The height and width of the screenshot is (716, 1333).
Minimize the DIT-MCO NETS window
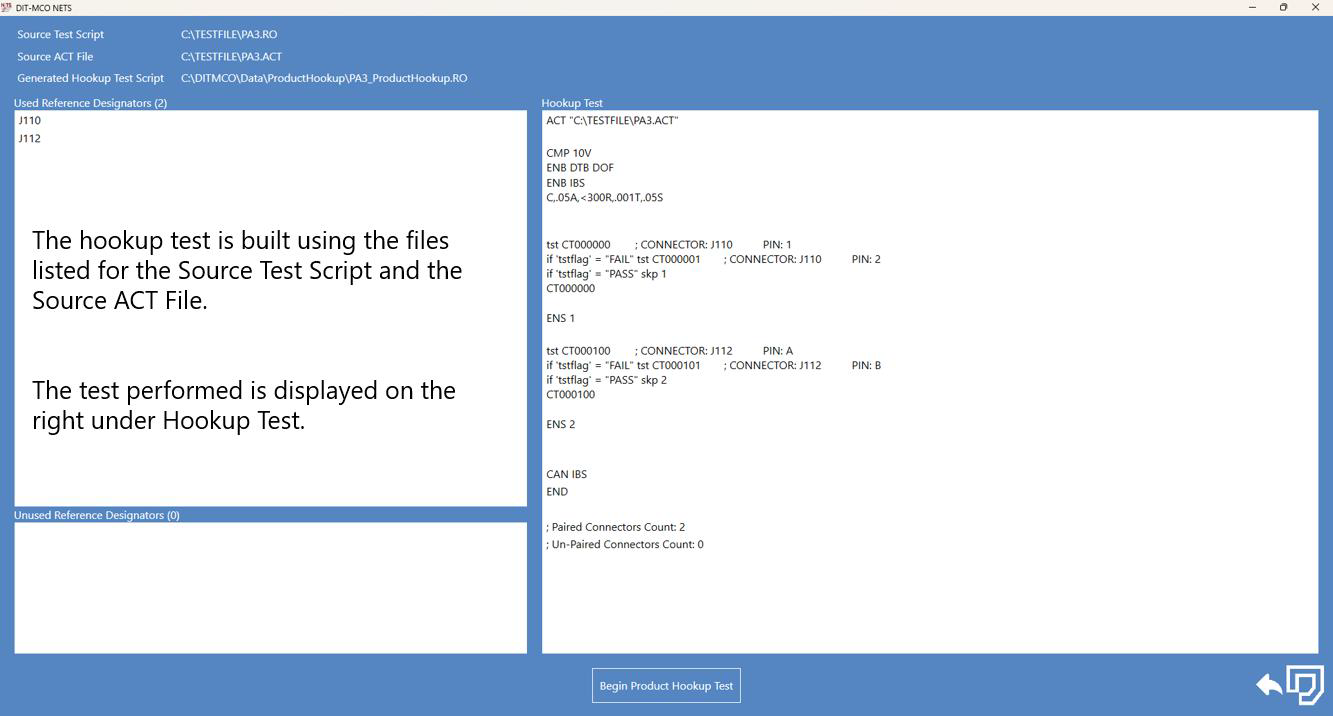(x=1252, y=7)
